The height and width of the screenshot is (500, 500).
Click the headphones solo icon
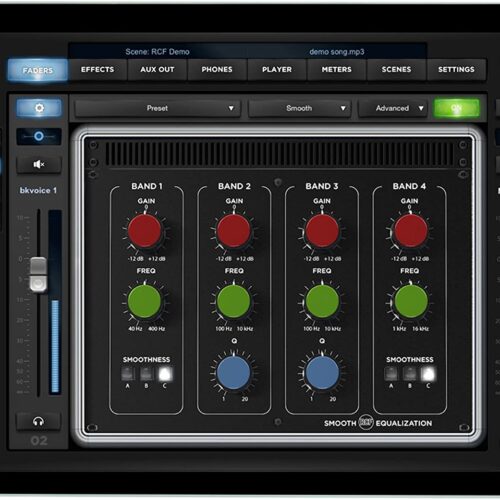[39, 422]
